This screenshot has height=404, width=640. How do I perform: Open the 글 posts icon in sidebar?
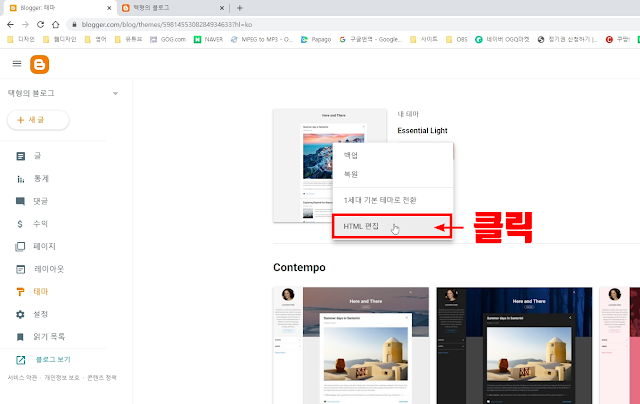pos(20,156)
